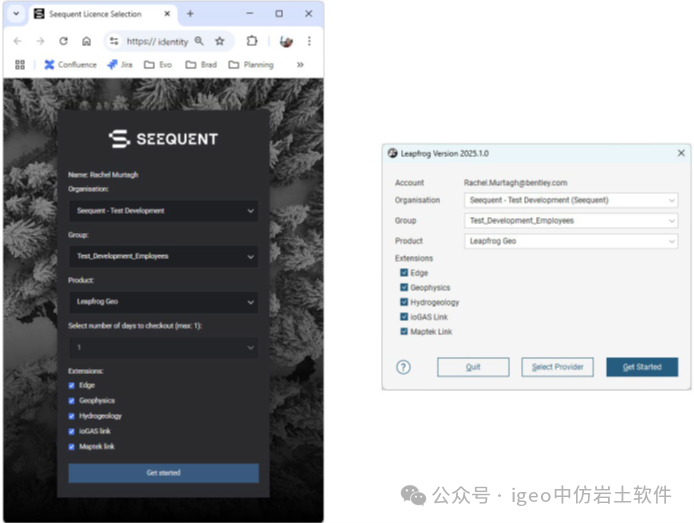Viewport: 694px width, 523px height.
Task: Open the Chrome three-dot menu
Action: pos(309,41)
